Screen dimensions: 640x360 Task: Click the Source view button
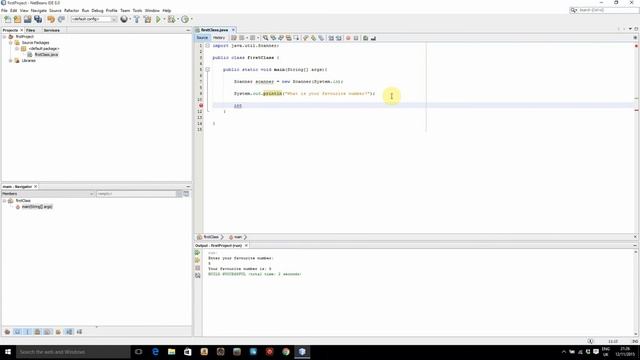[x=202, y=38]
